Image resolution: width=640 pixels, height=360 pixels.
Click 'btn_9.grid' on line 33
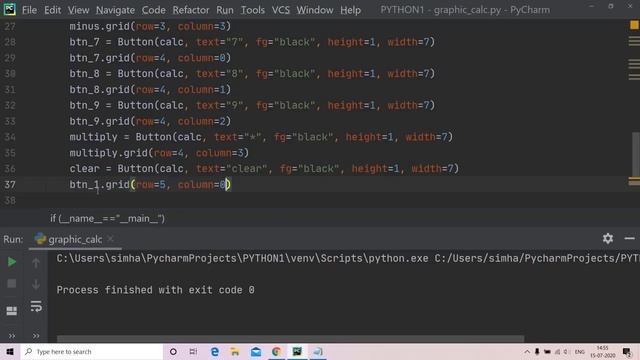tap(99, 121)
